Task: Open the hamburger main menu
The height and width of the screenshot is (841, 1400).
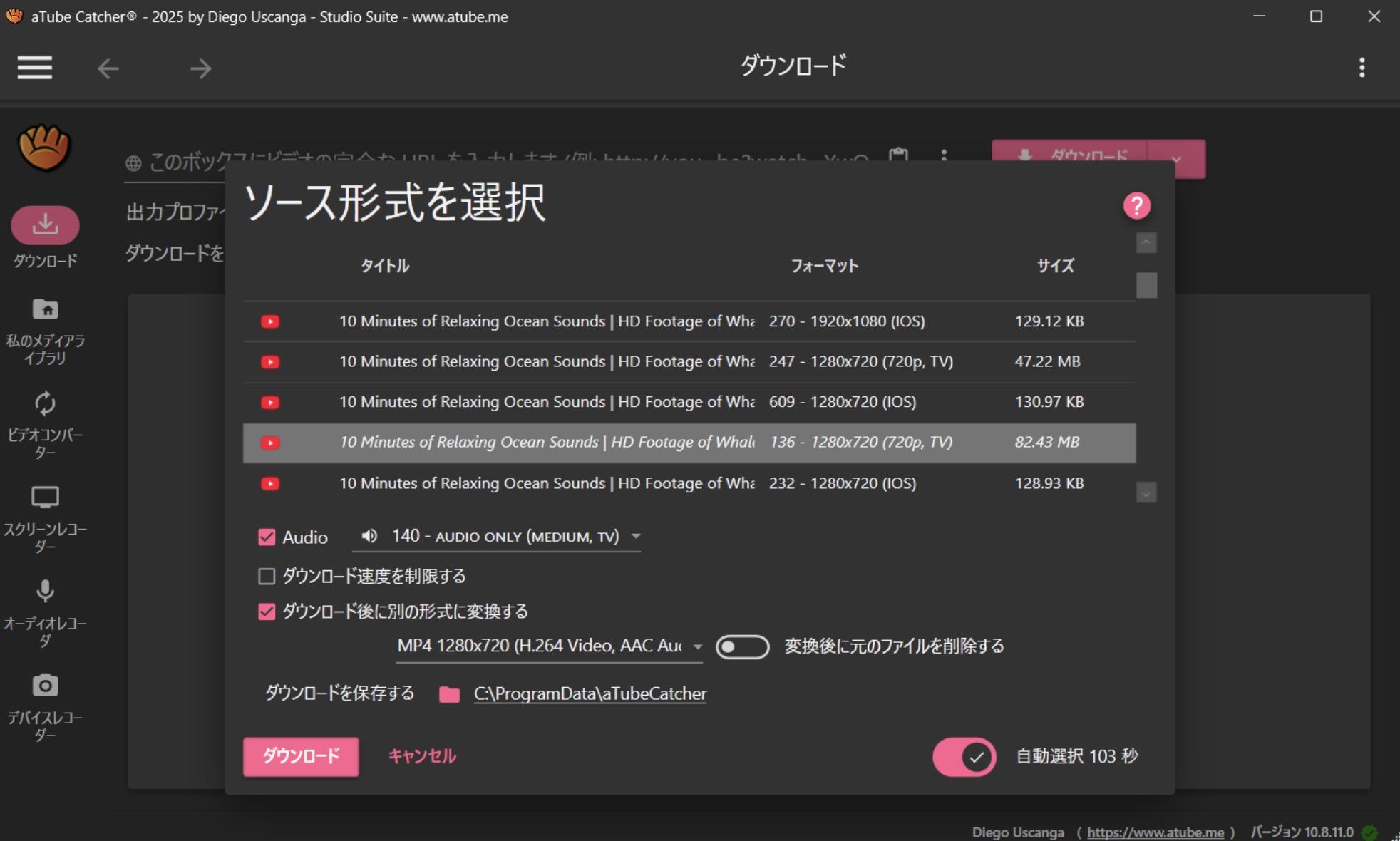Action: coord(34,68)
